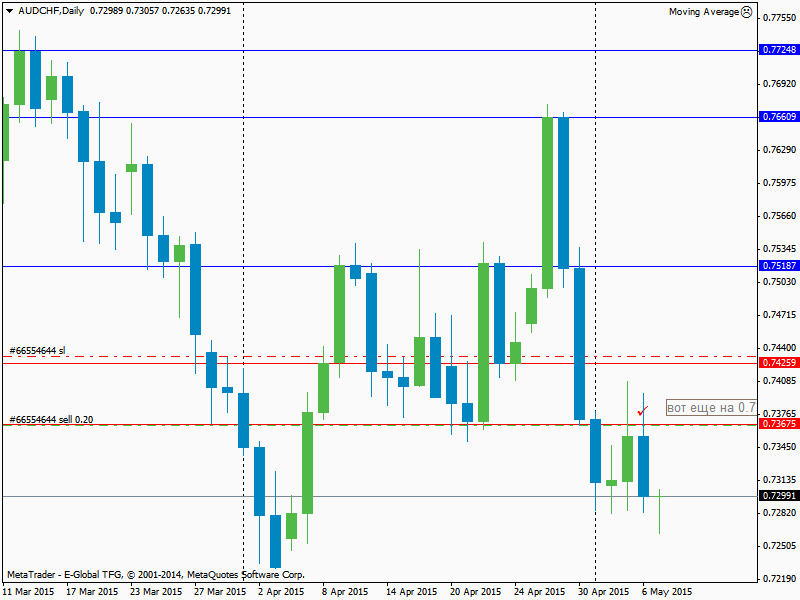This screenshot has width=800, height=600.
Task: Click the 30 Apr 2015 date label
Action: tap(604, 591)
